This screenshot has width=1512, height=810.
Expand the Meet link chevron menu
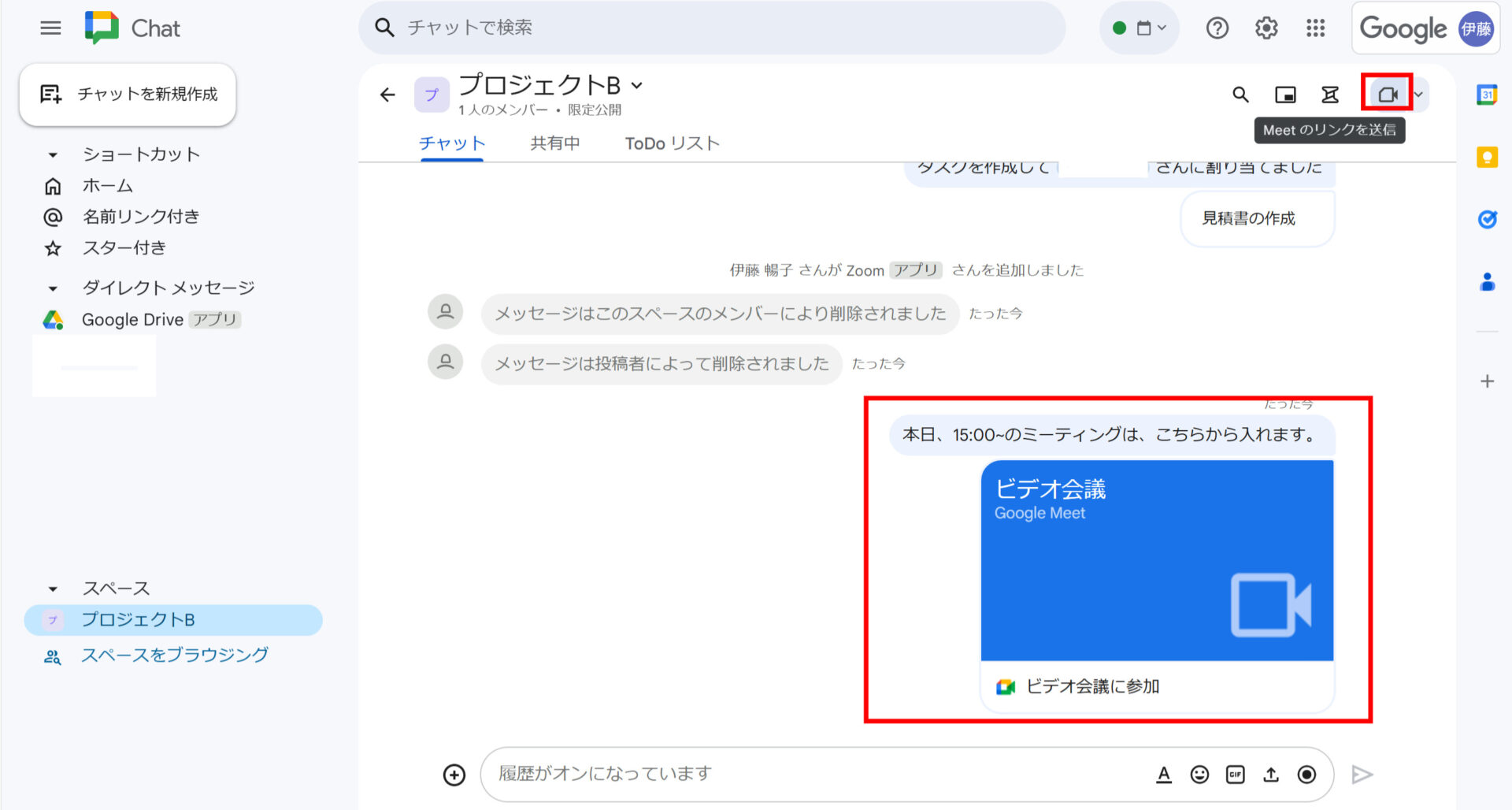tap(1419, 94)
